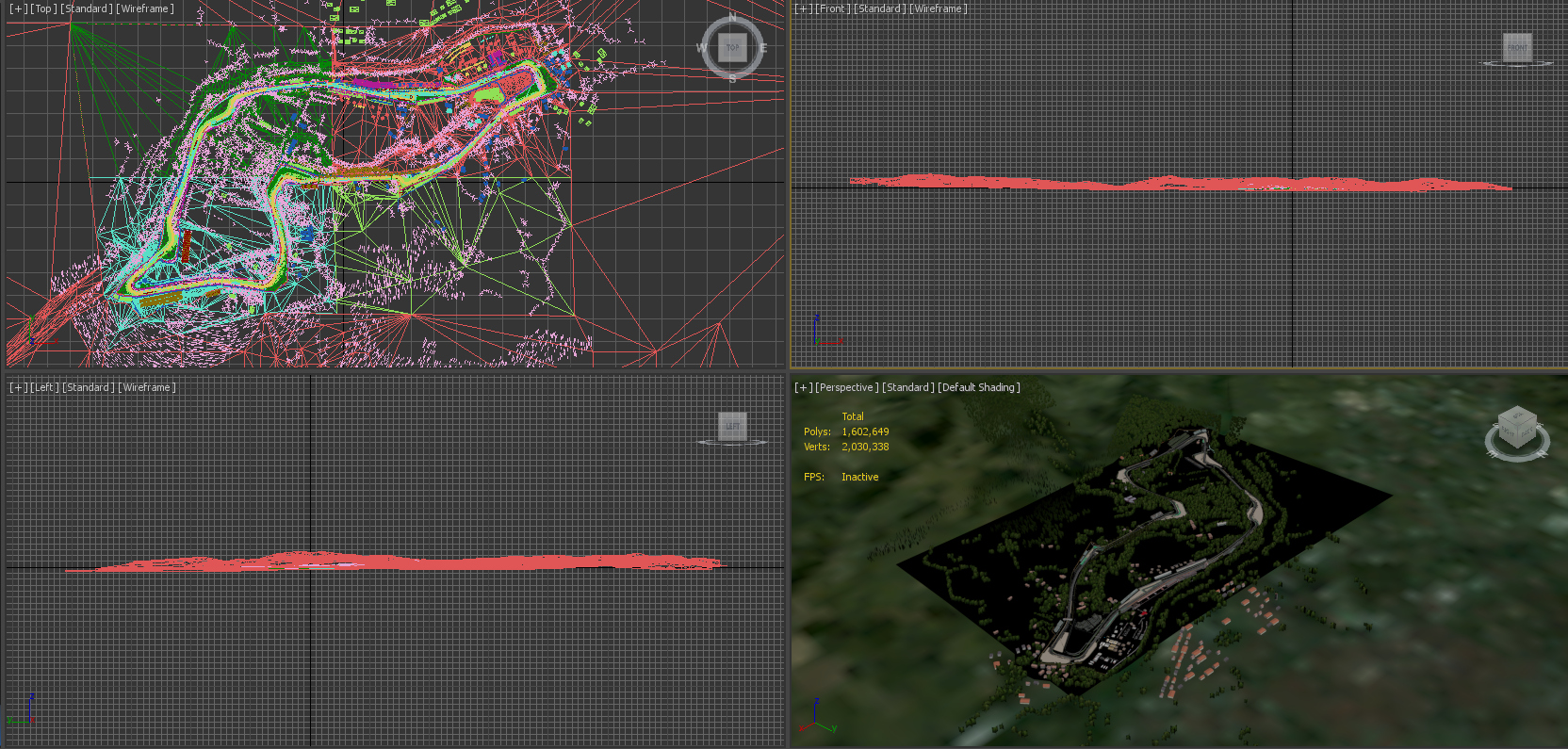
Task: Open the [Perspective] point-of-view menu label
Action: point(847,387)
